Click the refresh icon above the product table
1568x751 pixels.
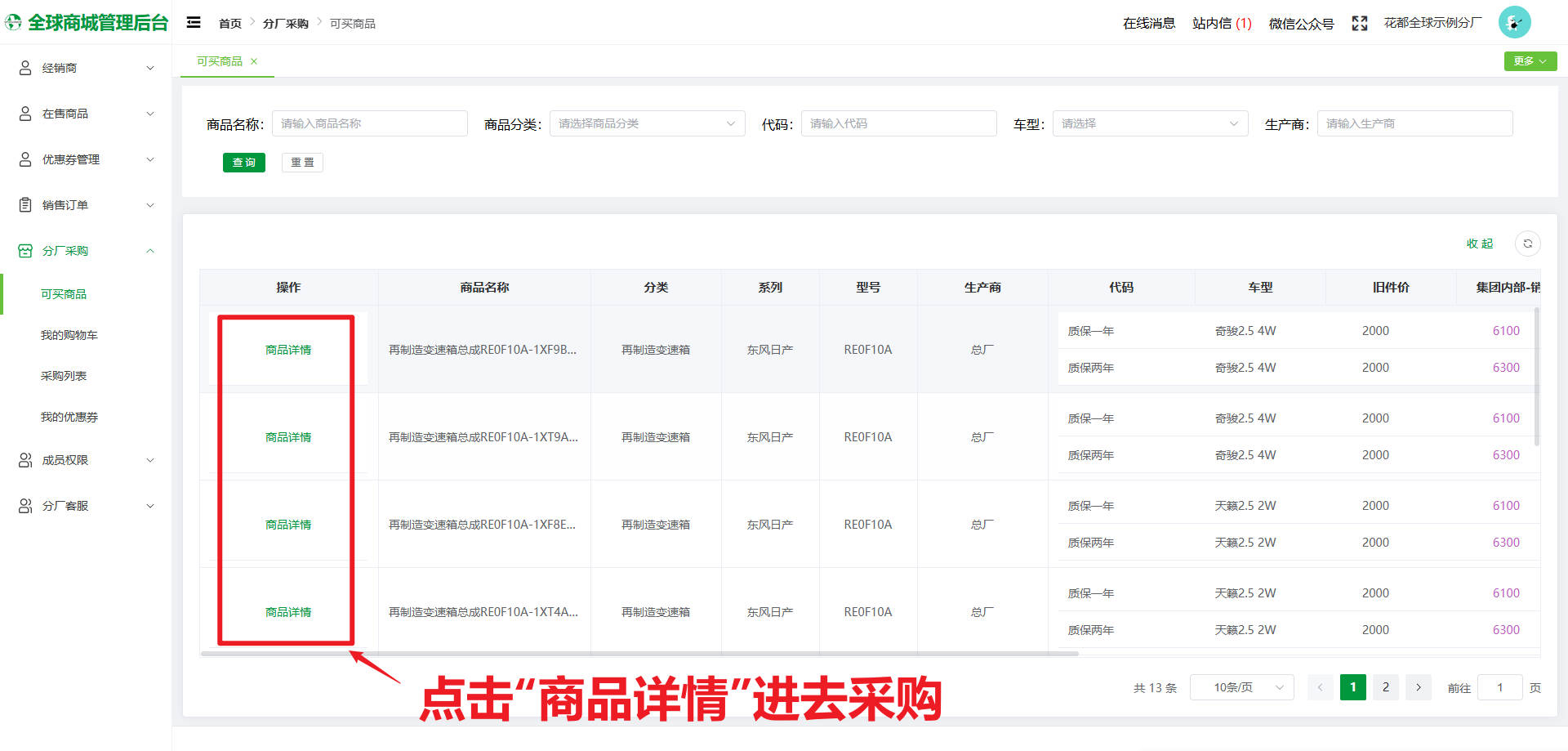(1527, 243)
